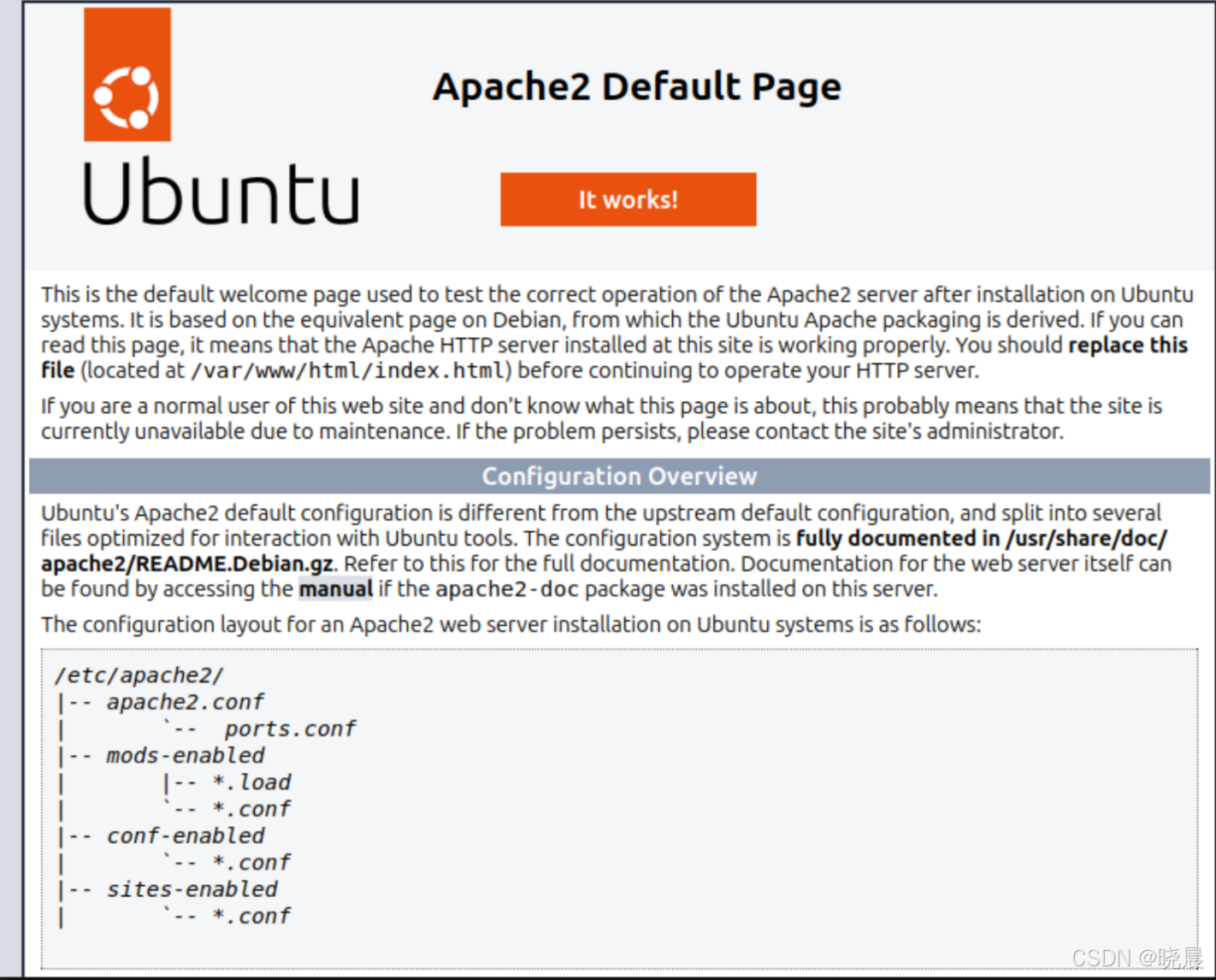
Task: Select *.conf under mods-enabled
Action: click(x=252, y=809)
